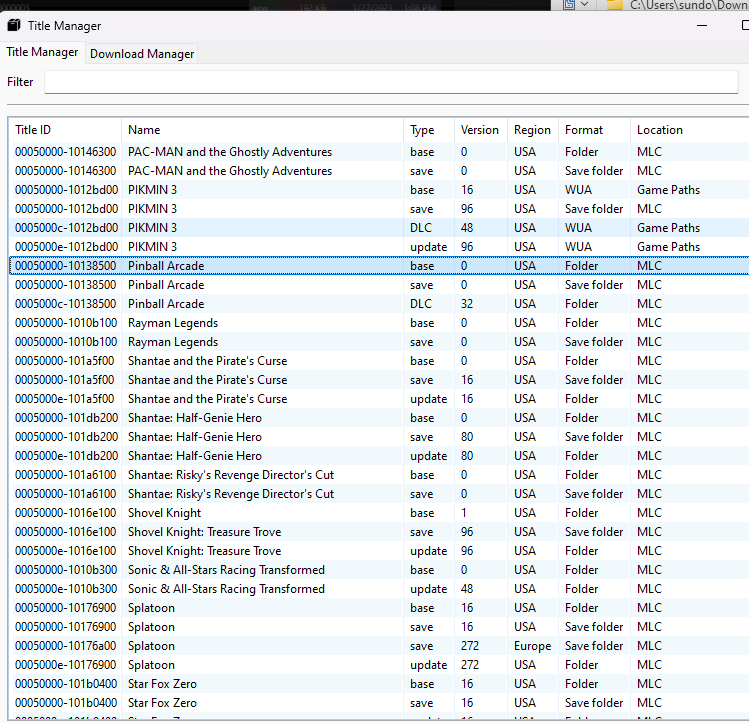Click the Europe region cell
The image size is (749, 723).
coord(532,646)
